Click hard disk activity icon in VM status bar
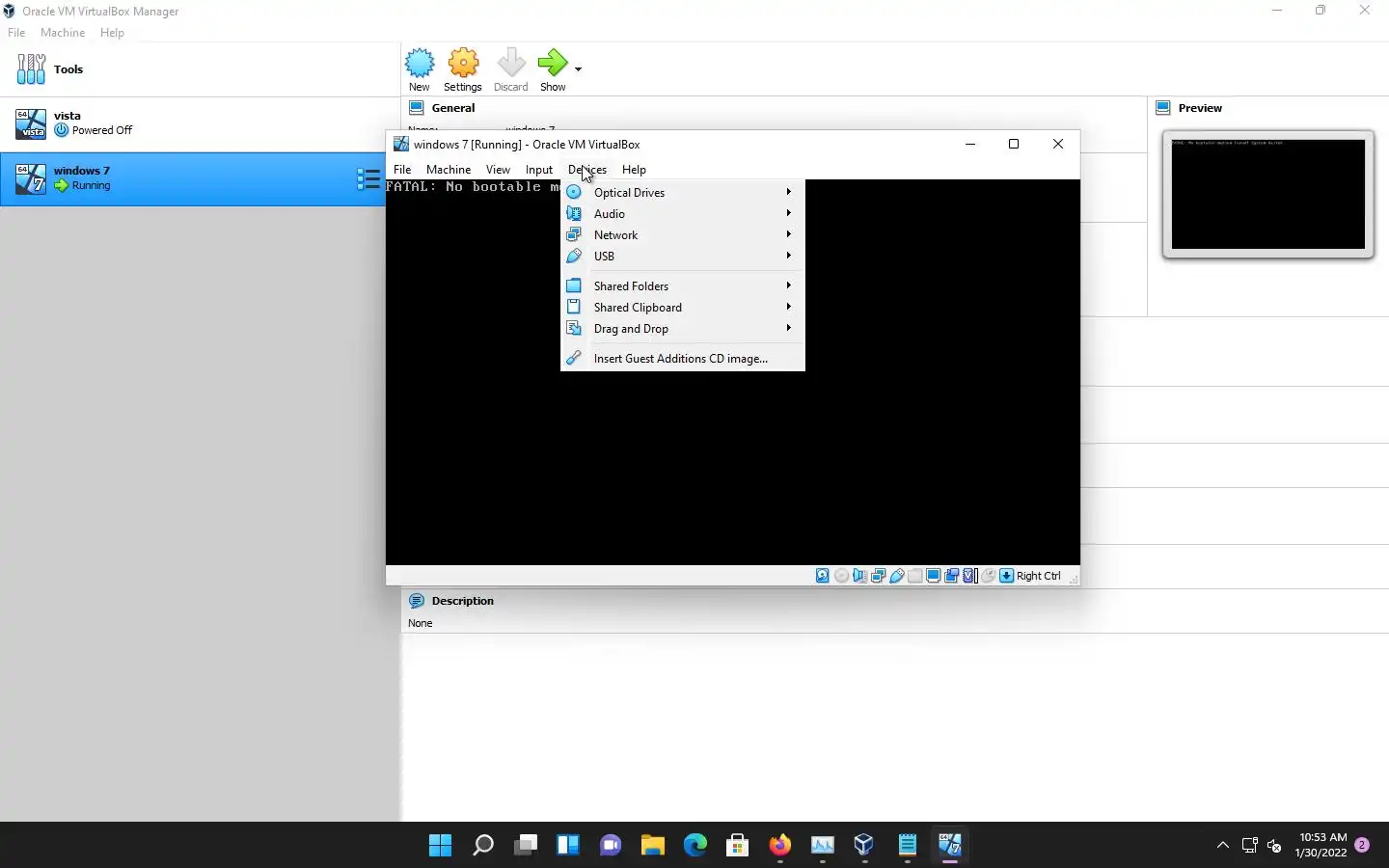The height and width of the screenshot is (868, 1389). click(823, 576)
